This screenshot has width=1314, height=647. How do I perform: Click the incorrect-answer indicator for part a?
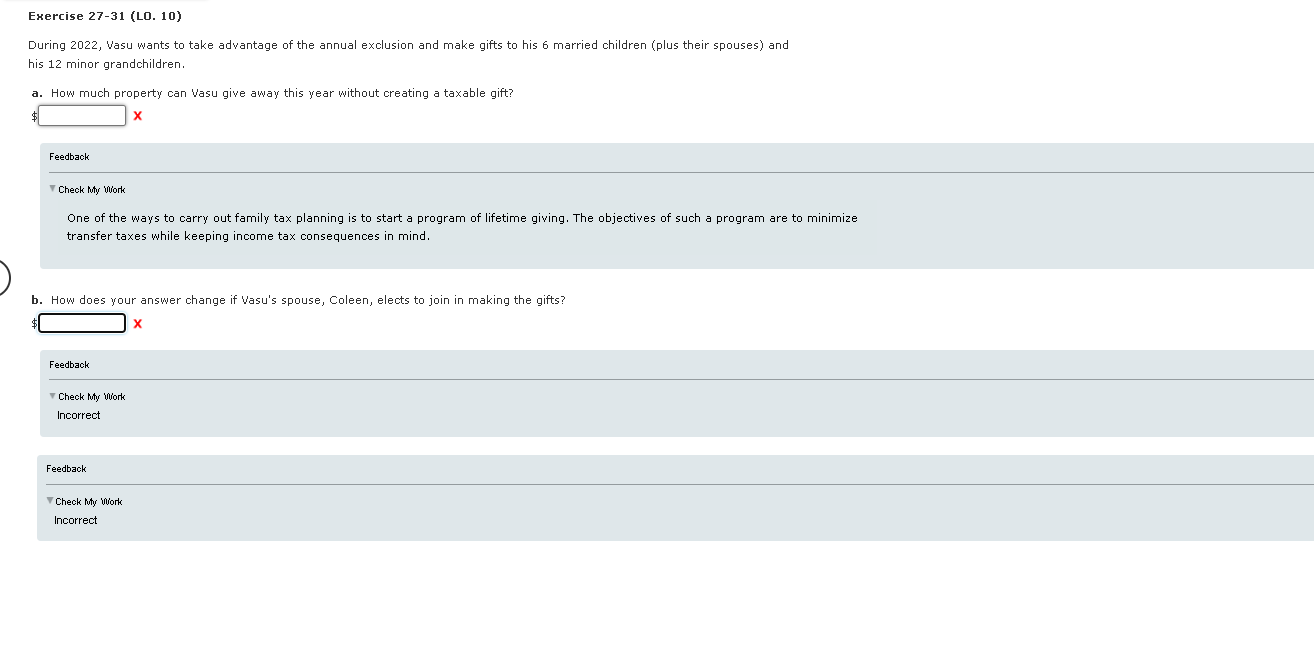137,116
